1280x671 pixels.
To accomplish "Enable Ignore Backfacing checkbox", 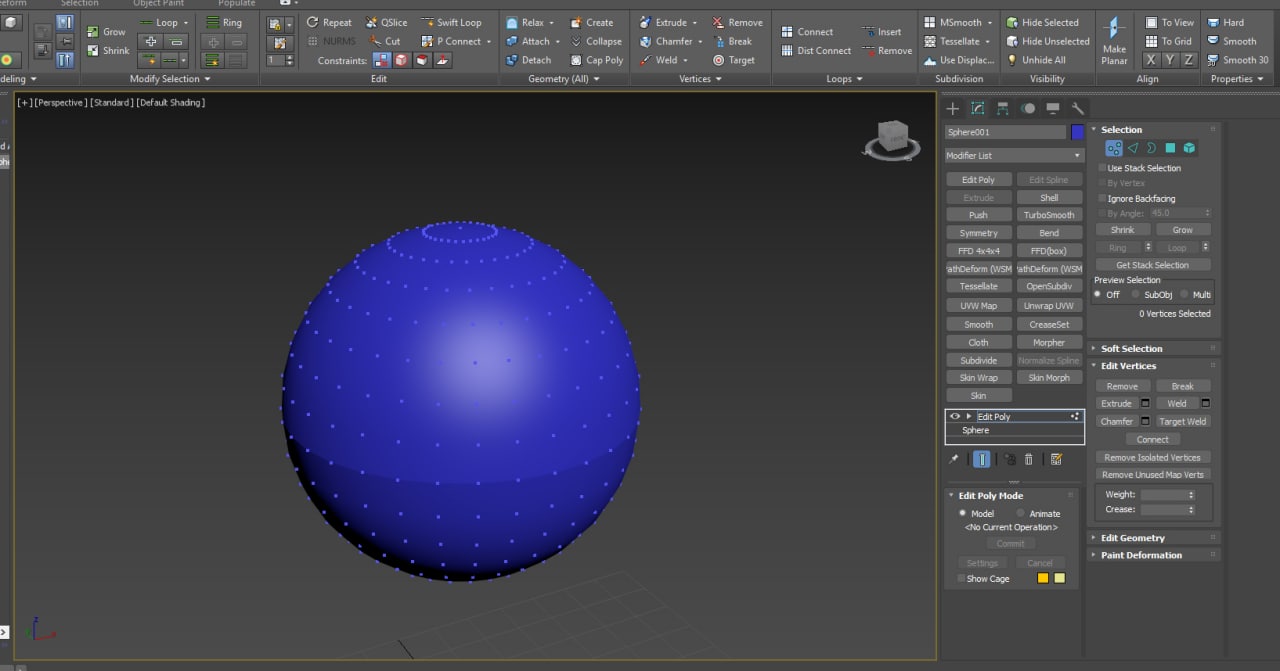I will point(1103,198).
